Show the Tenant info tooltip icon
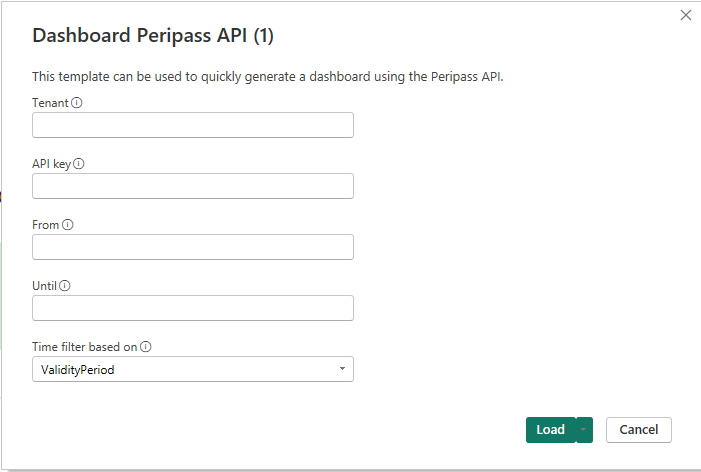 [x=76, y=103]
